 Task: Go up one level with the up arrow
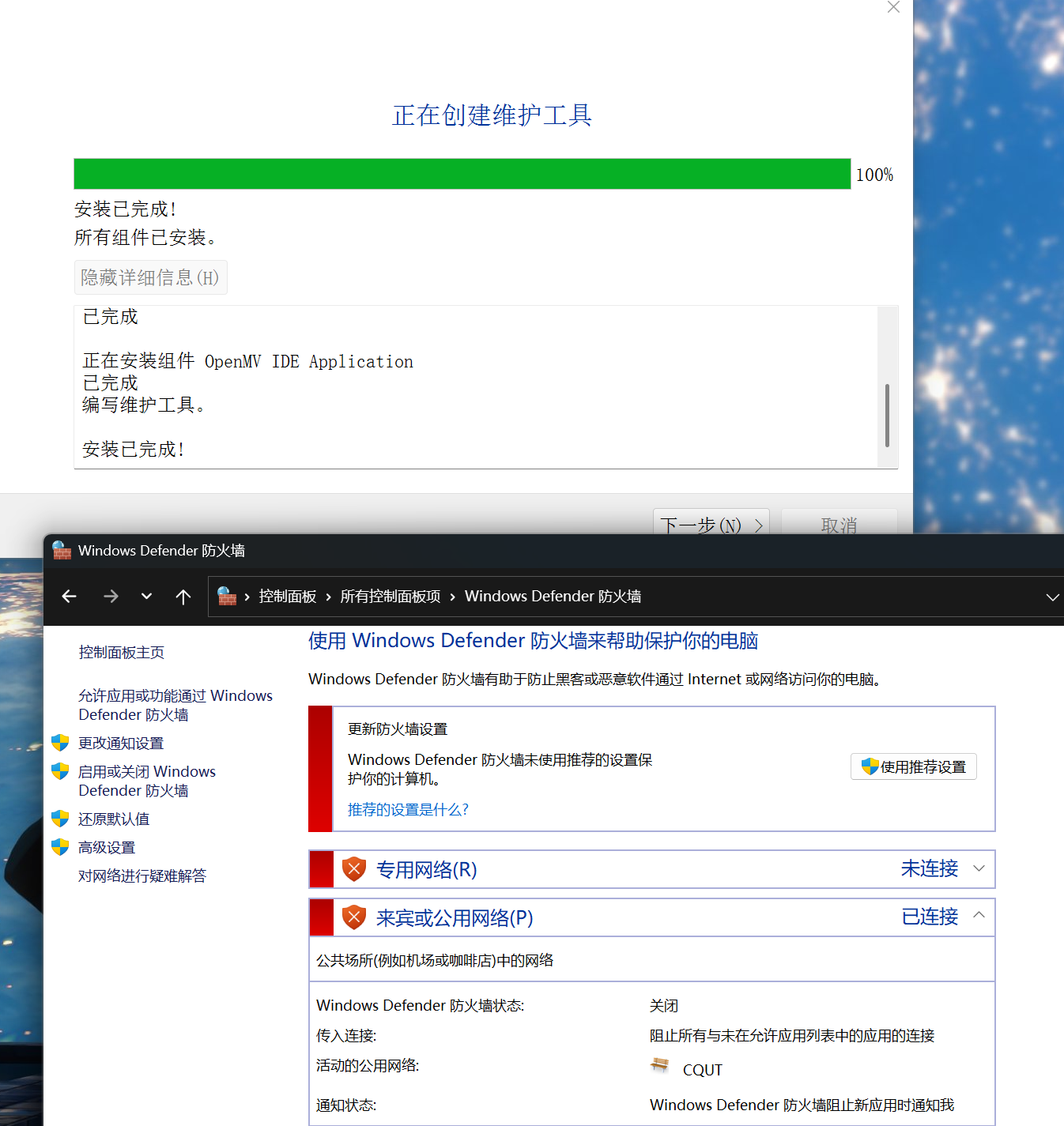(183, 597)
